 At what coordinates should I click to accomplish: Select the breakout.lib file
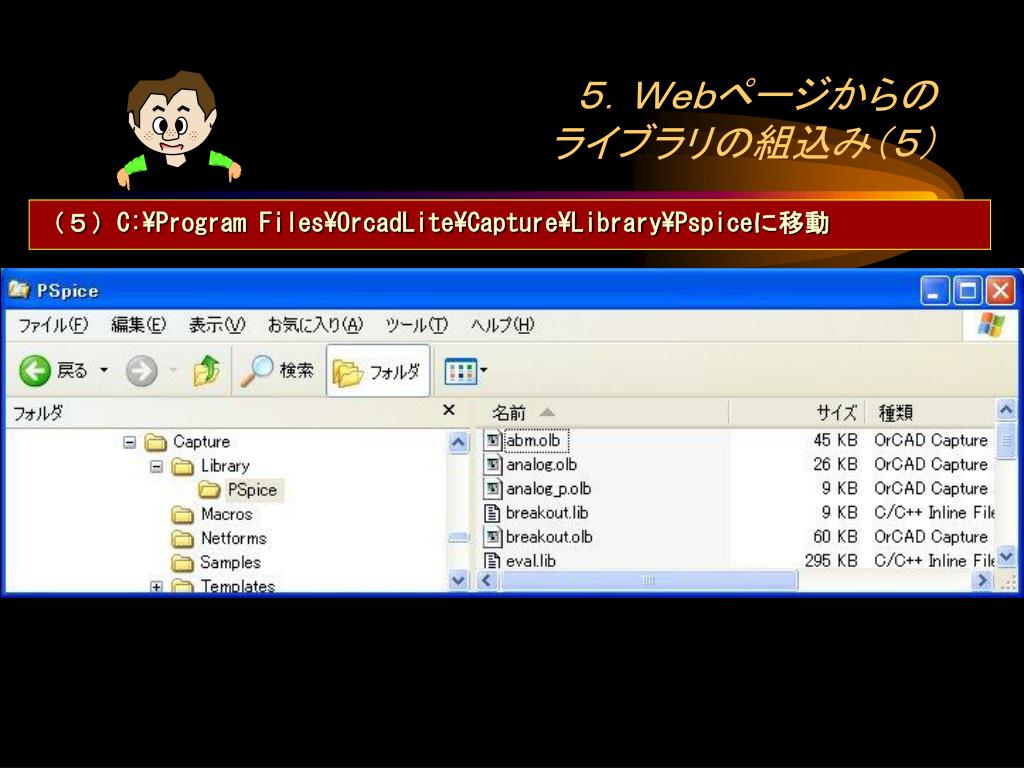click(547, 513)
